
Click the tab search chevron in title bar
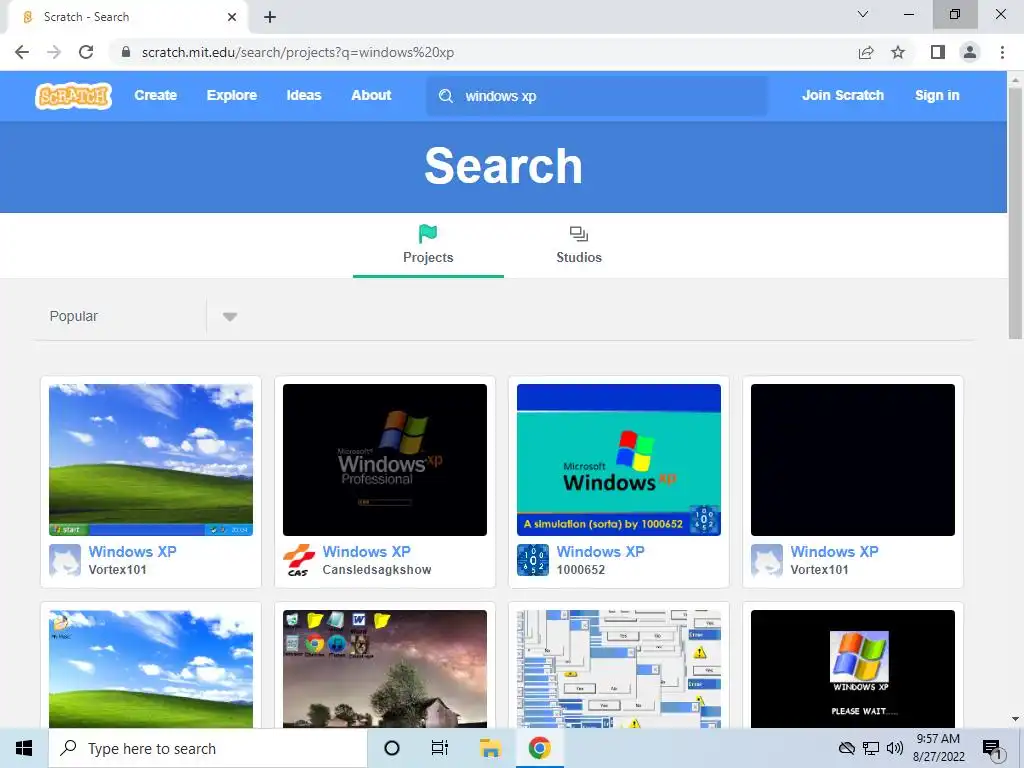coord(863,14)
